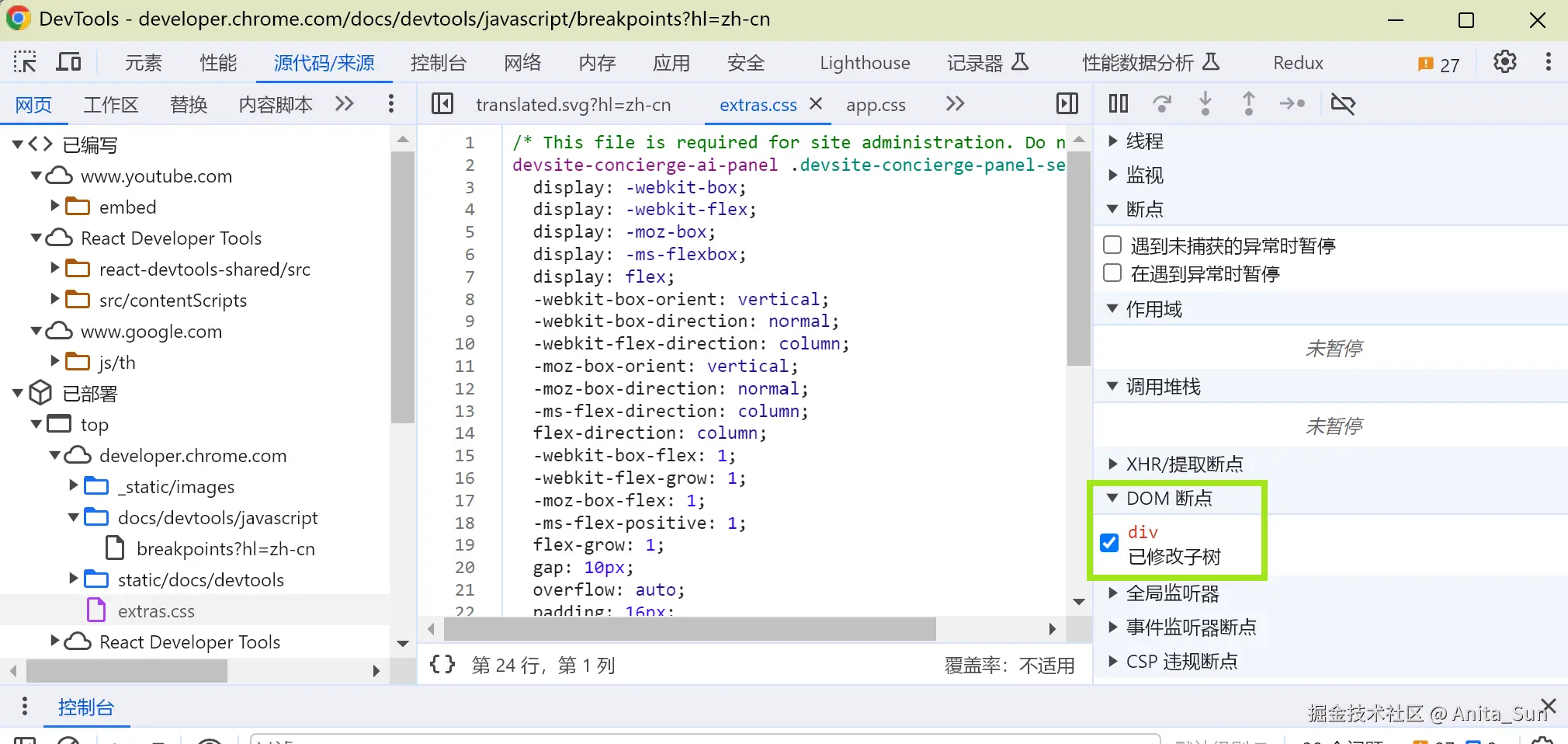This screenshot has width=1568, height=744.
Task: Open DevTools settings gear
Action: (1504, 62)
